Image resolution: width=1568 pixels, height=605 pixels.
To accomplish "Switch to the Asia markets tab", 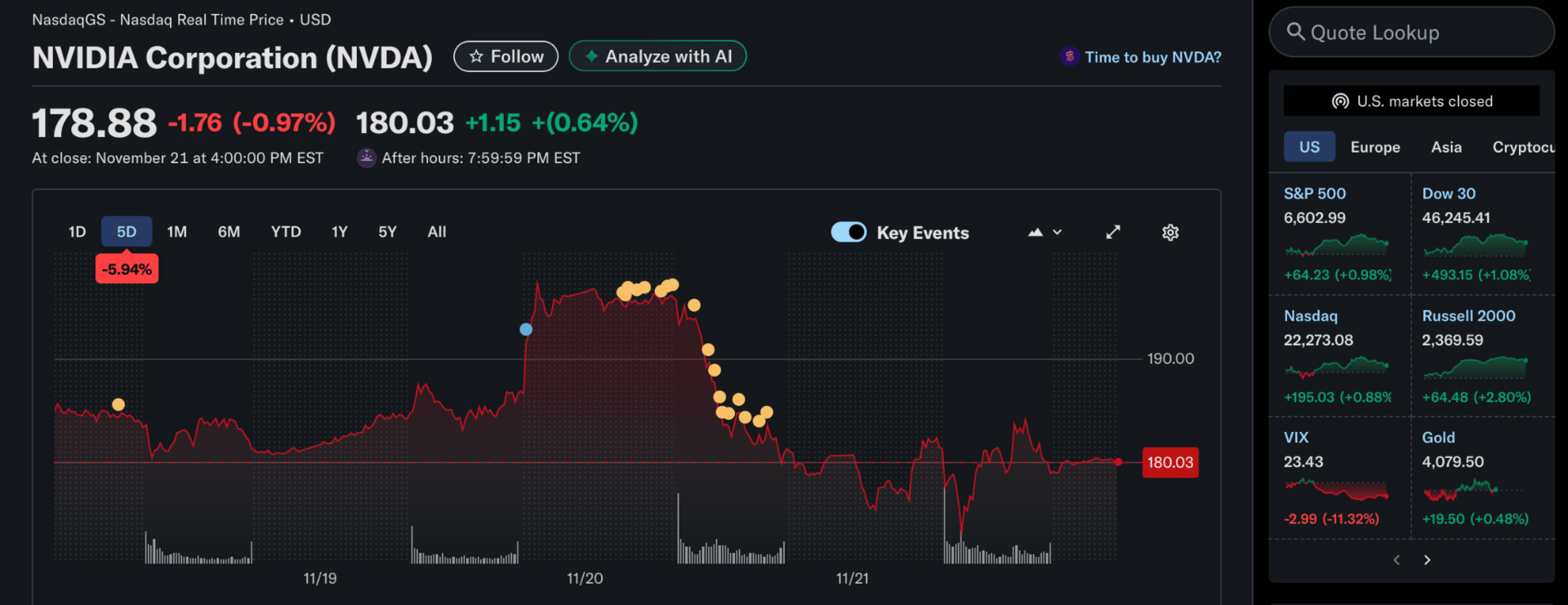I will click(x=1446, y=147).
